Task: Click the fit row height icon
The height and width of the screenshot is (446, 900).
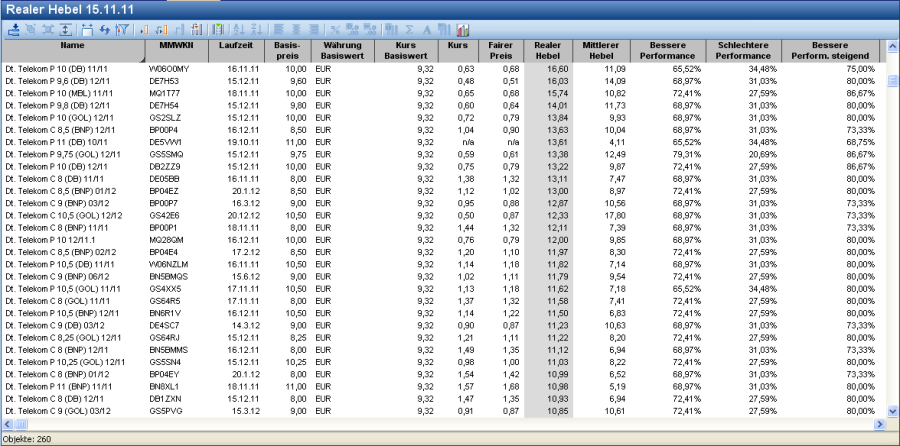Action: click(66, 30)
